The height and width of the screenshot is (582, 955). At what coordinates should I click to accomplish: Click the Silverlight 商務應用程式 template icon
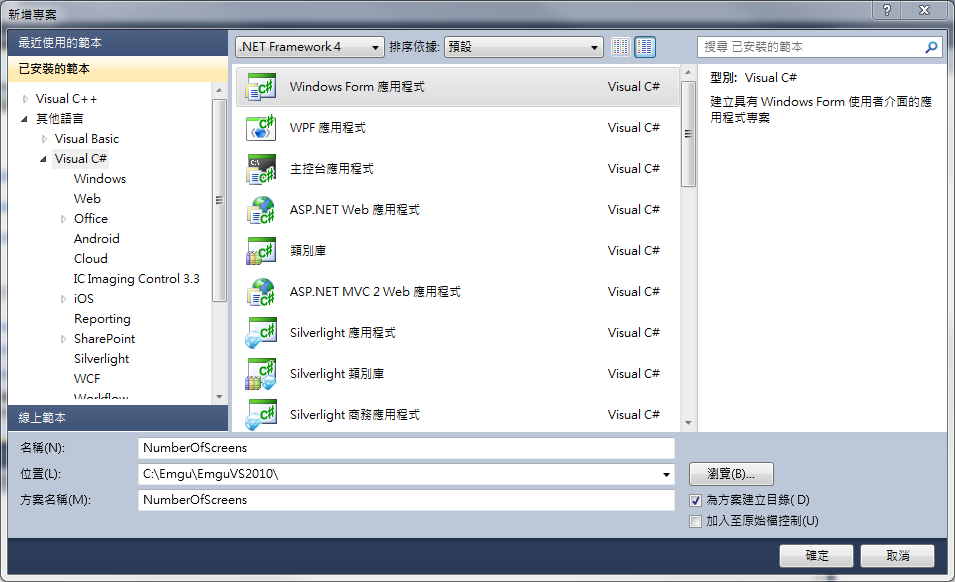pos(261,415)
